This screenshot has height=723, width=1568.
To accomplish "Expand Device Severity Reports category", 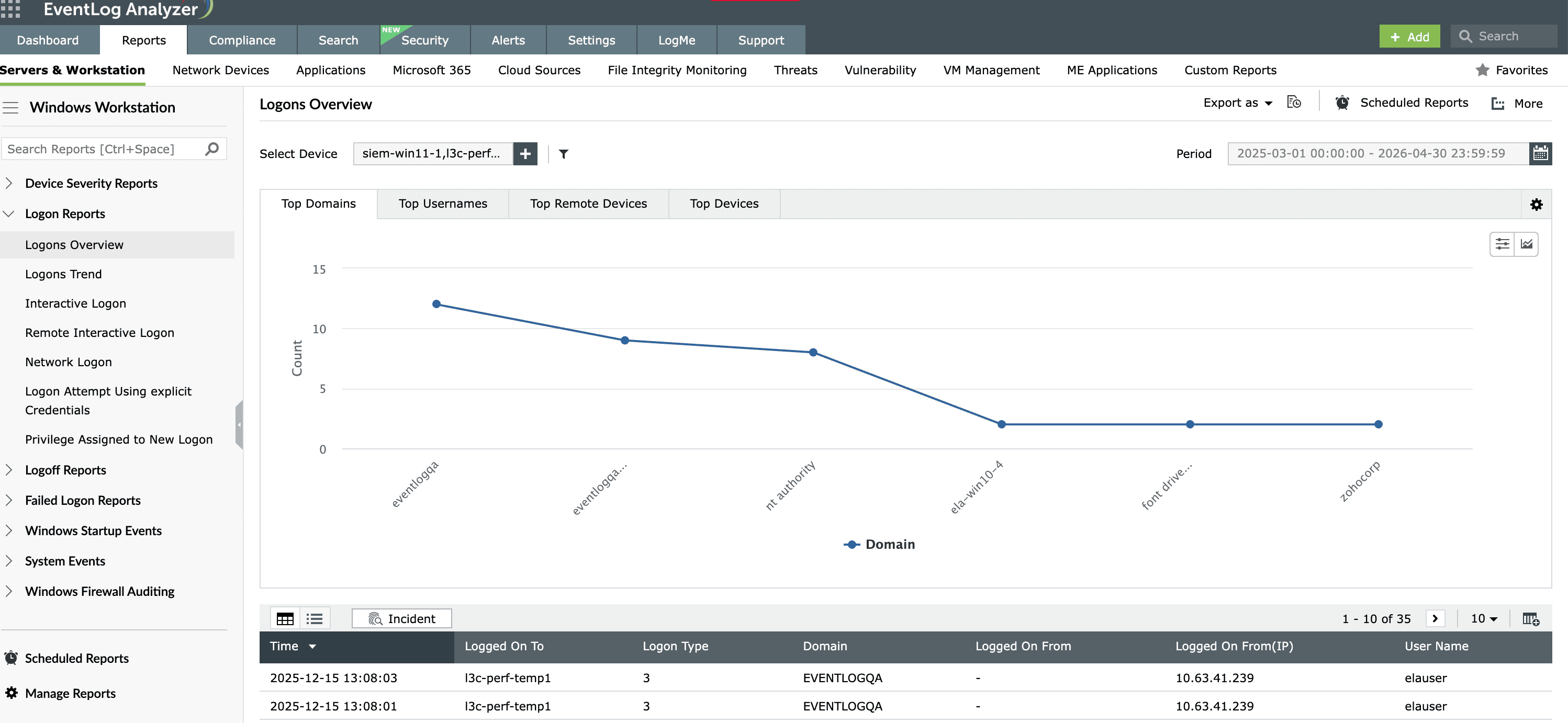I will coord(8,183).
